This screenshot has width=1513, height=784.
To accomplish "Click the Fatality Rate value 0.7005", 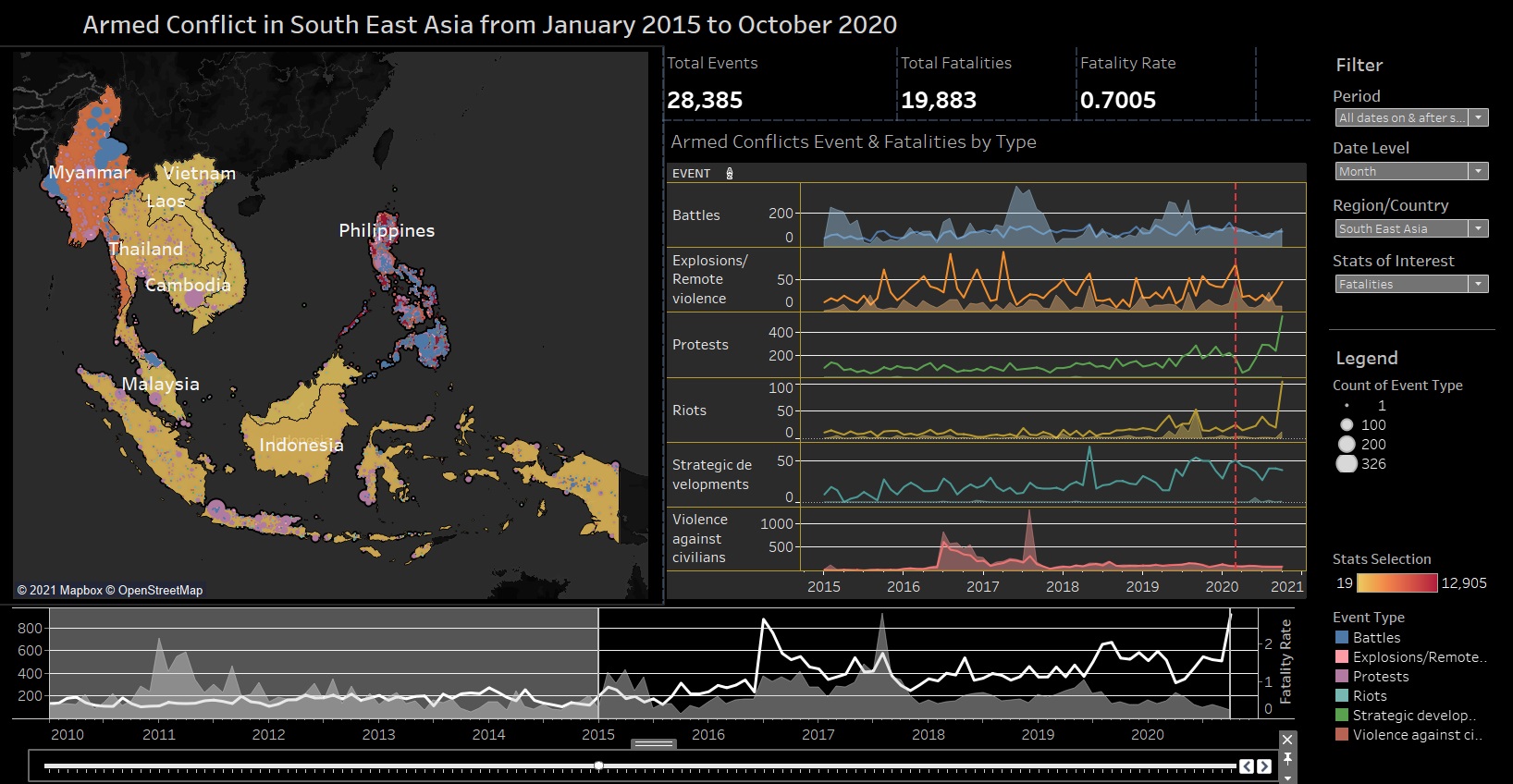I will click(x=1118, y=100).
